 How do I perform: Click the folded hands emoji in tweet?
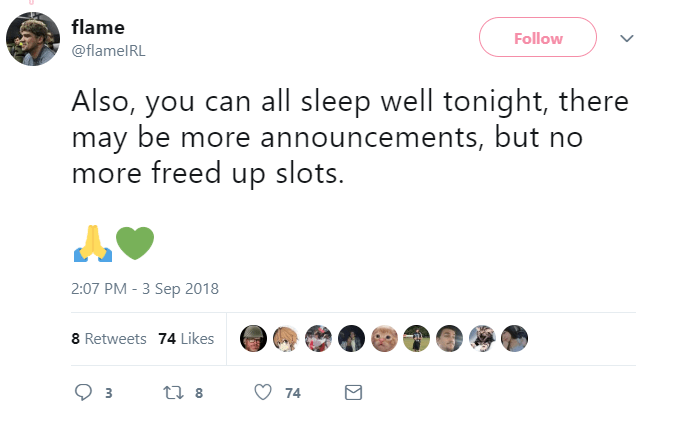90,243
